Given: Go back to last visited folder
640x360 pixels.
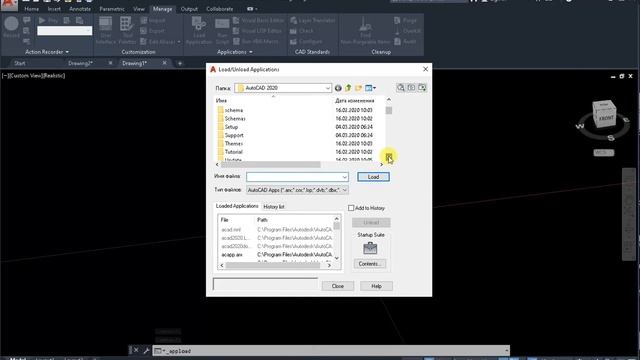Looking at the screenshot, I should 338,88.
